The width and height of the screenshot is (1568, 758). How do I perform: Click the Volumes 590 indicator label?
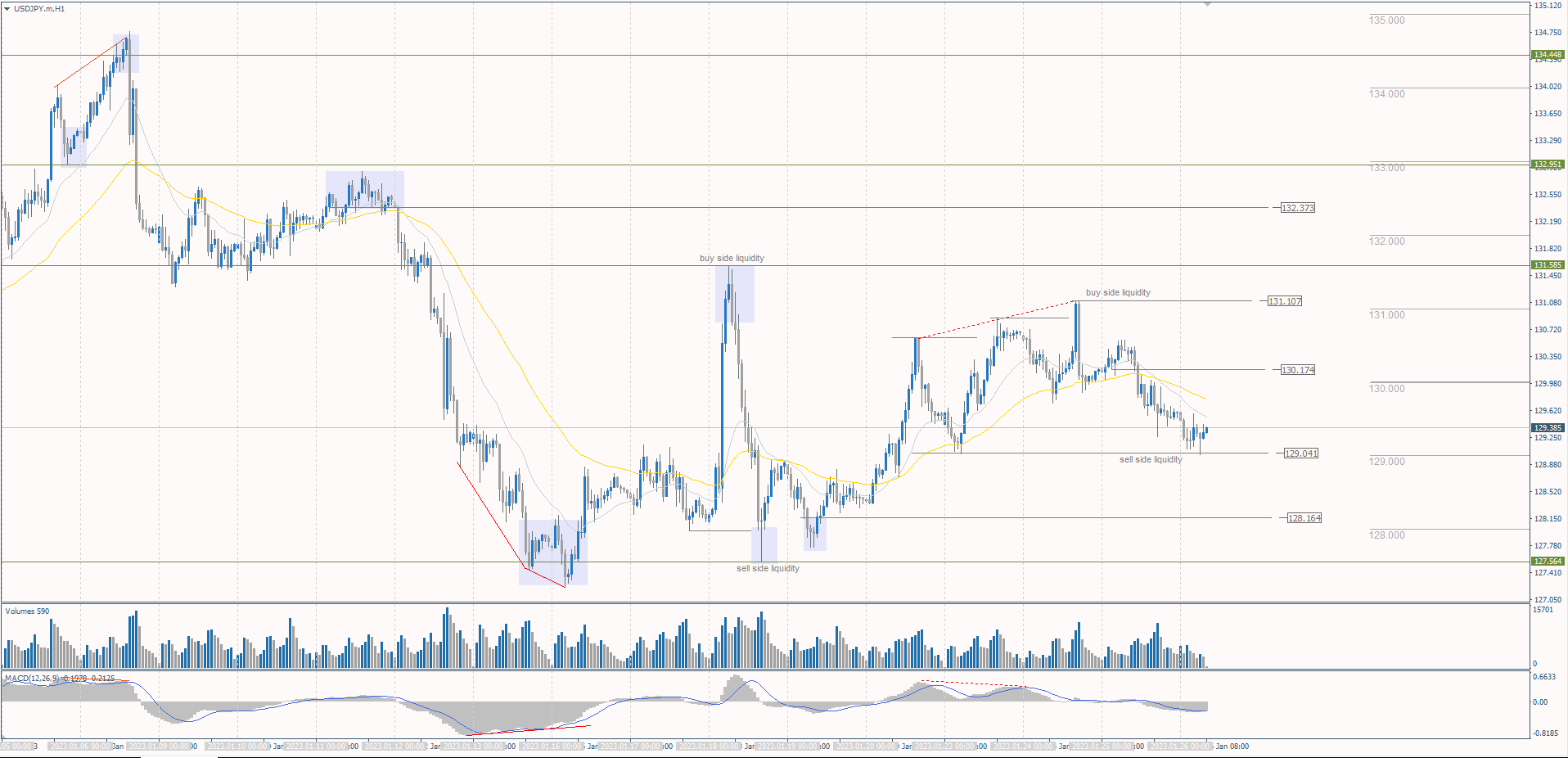coord(27,611)
